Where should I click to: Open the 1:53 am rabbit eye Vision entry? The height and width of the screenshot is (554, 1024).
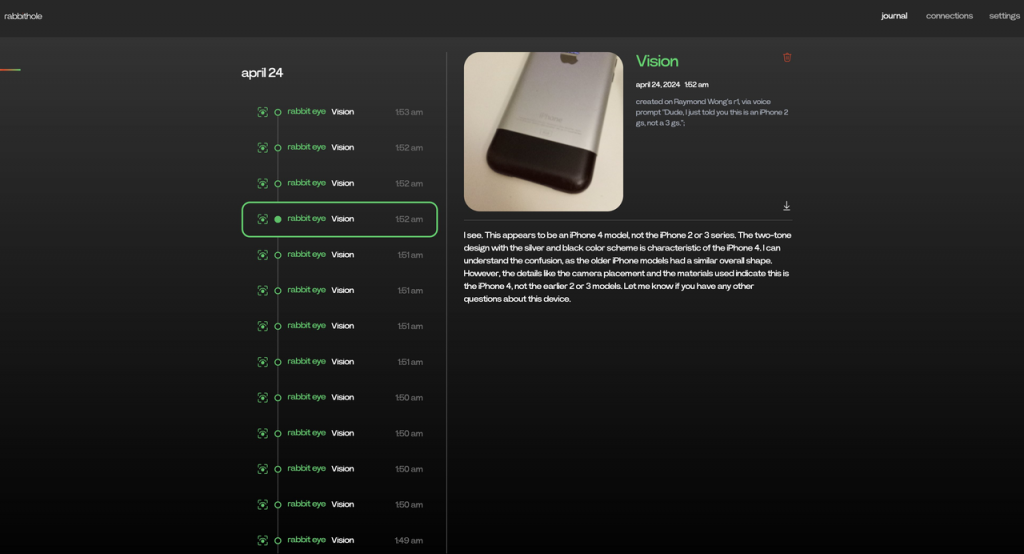[340, 112]
